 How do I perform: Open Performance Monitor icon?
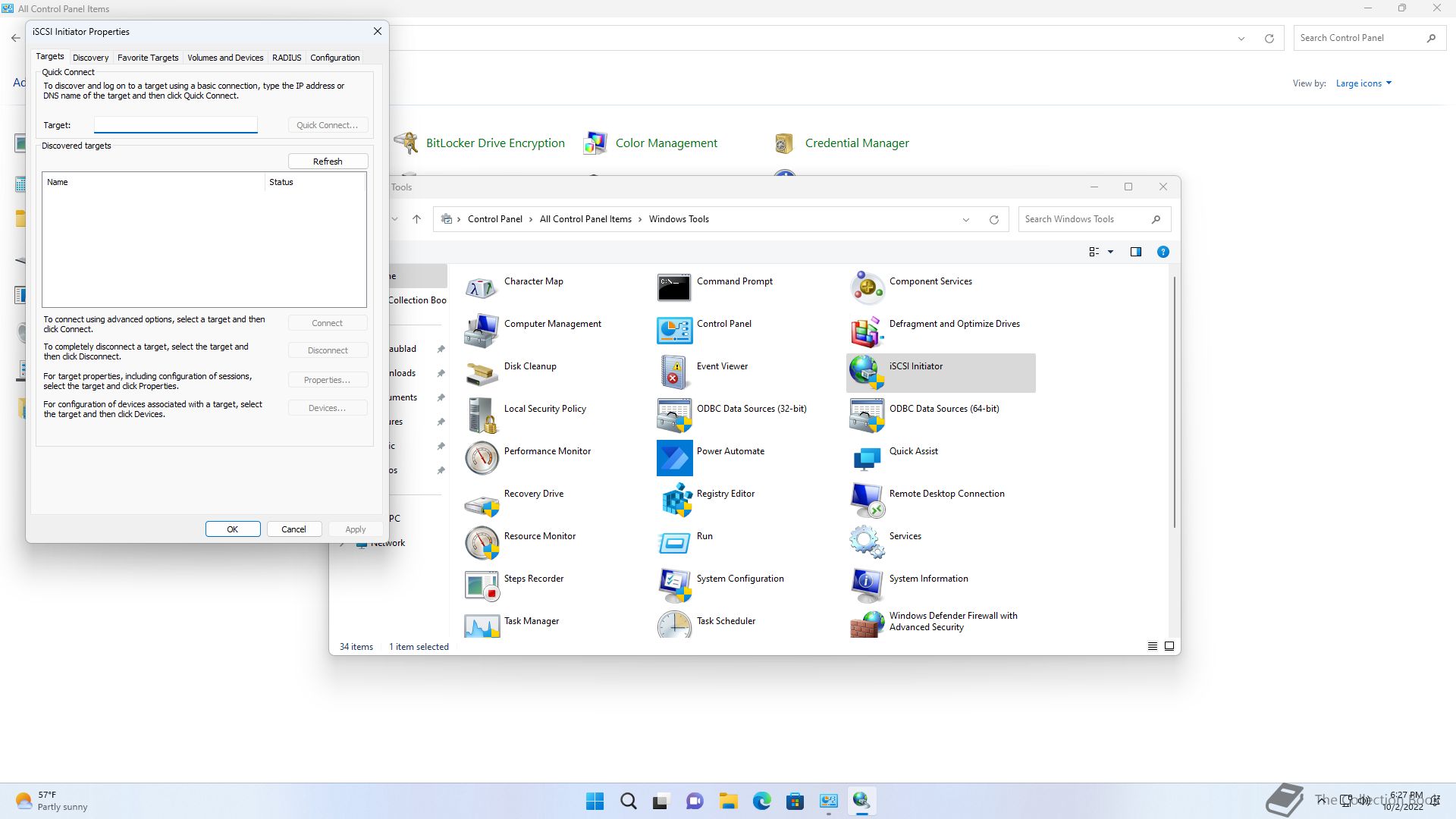(x=482, y=457)
